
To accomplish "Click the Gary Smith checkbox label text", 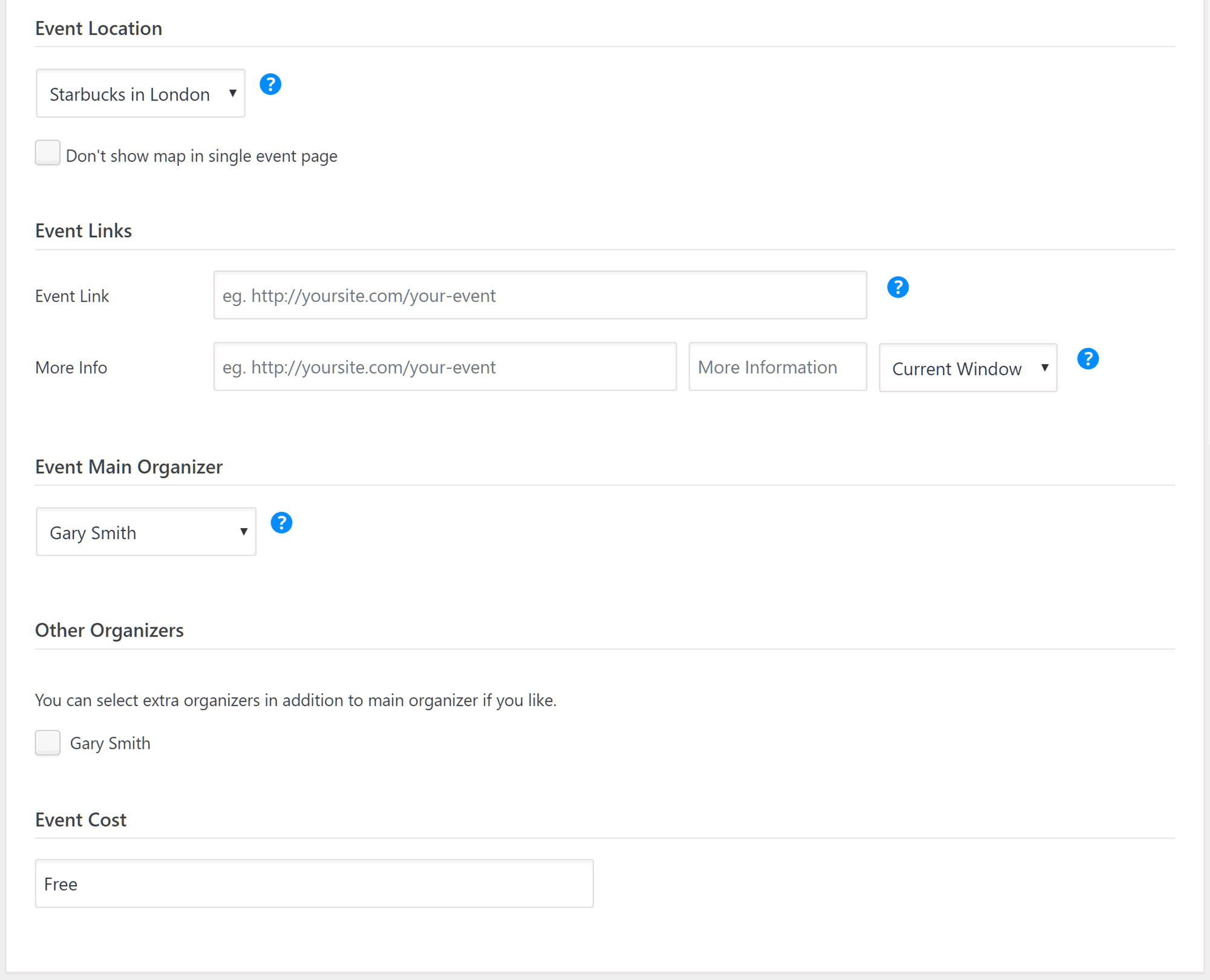I will (110, 743).
